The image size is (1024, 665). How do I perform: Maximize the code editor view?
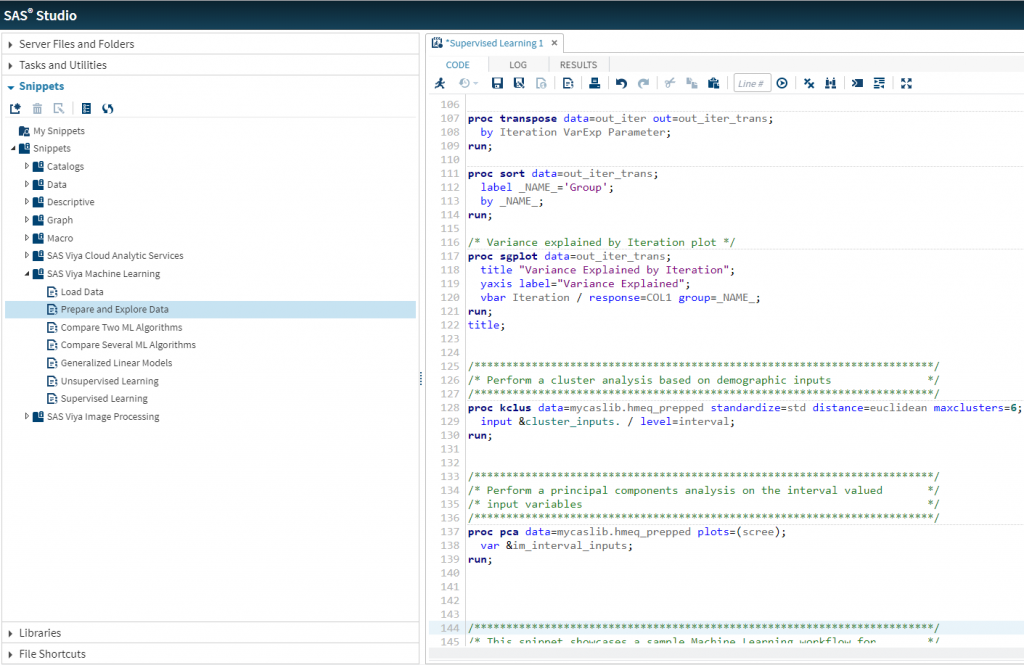(906, 83)
